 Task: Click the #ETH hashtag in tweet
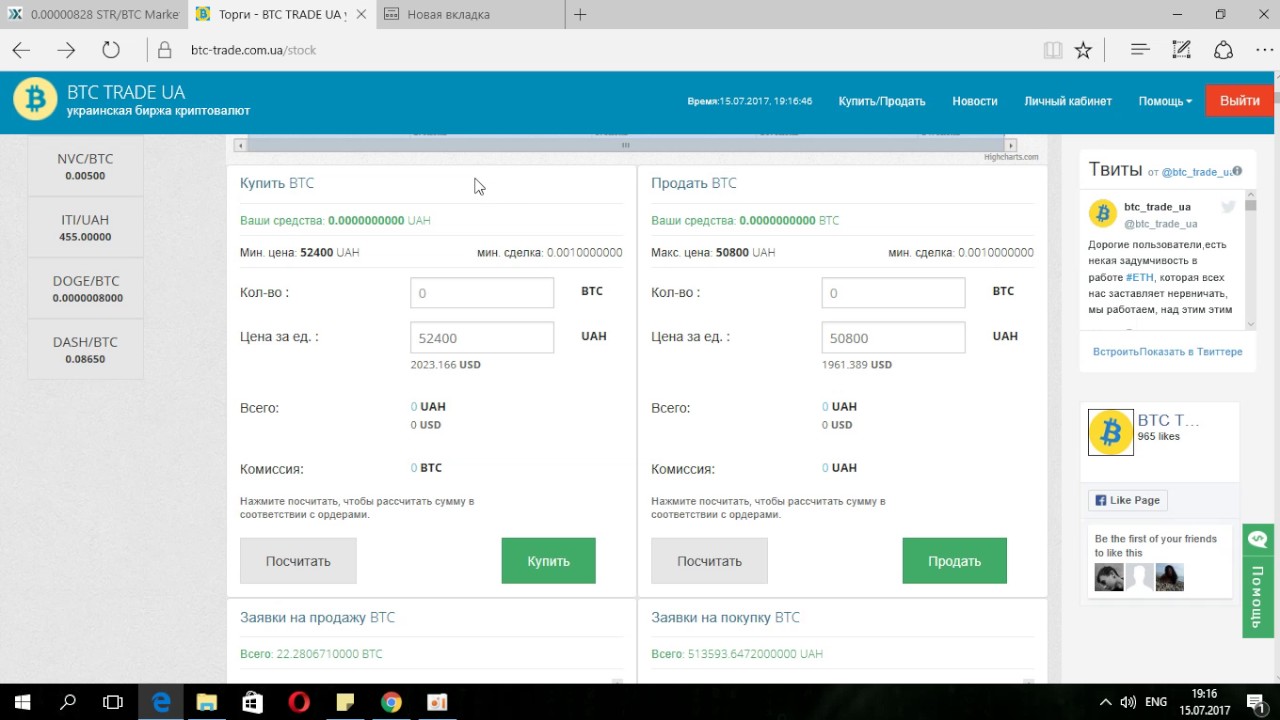pos(1139,277)
